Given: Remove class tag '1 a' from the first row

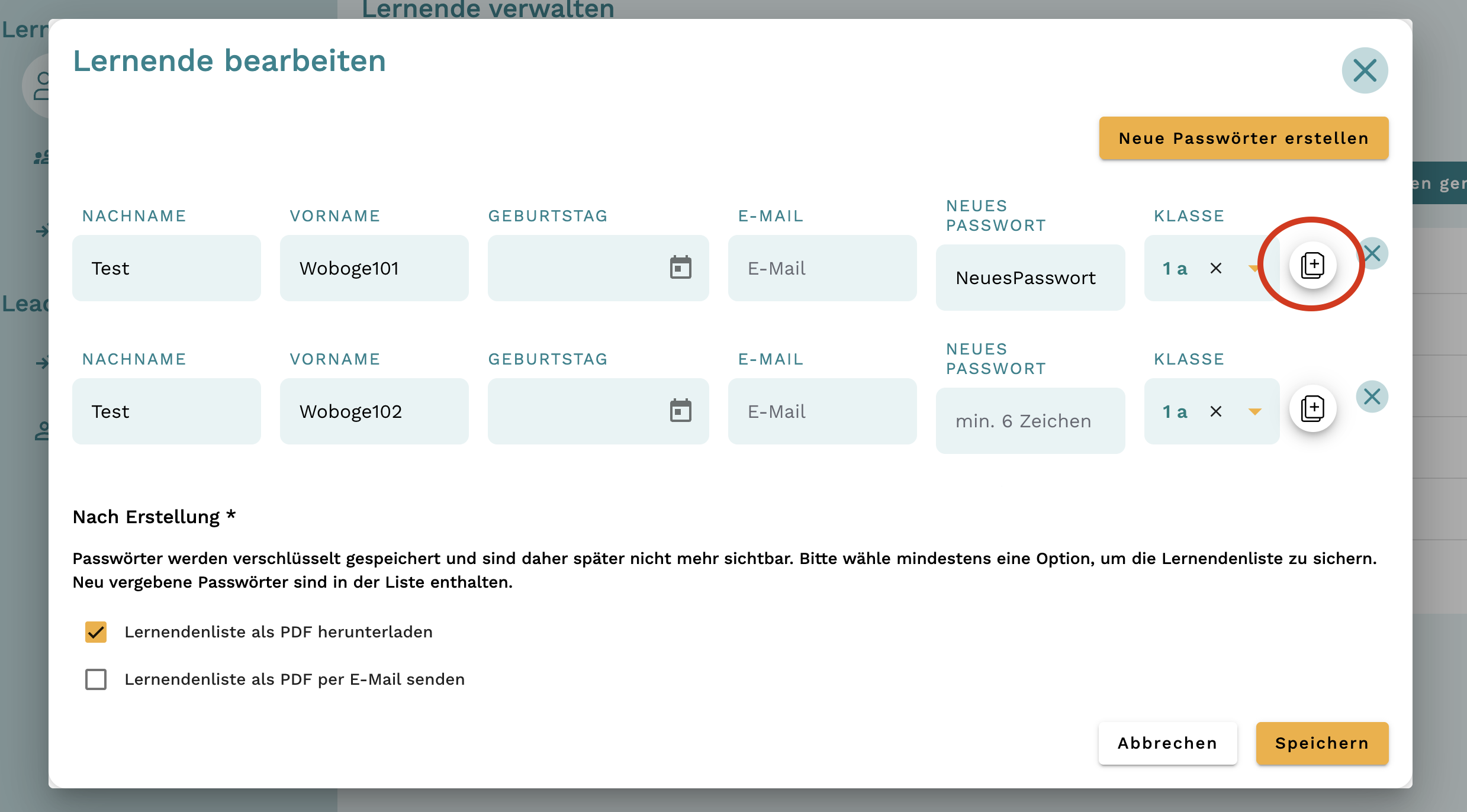Looking at the screenshot, I should pyautogui.click(x=1216, y=268).
